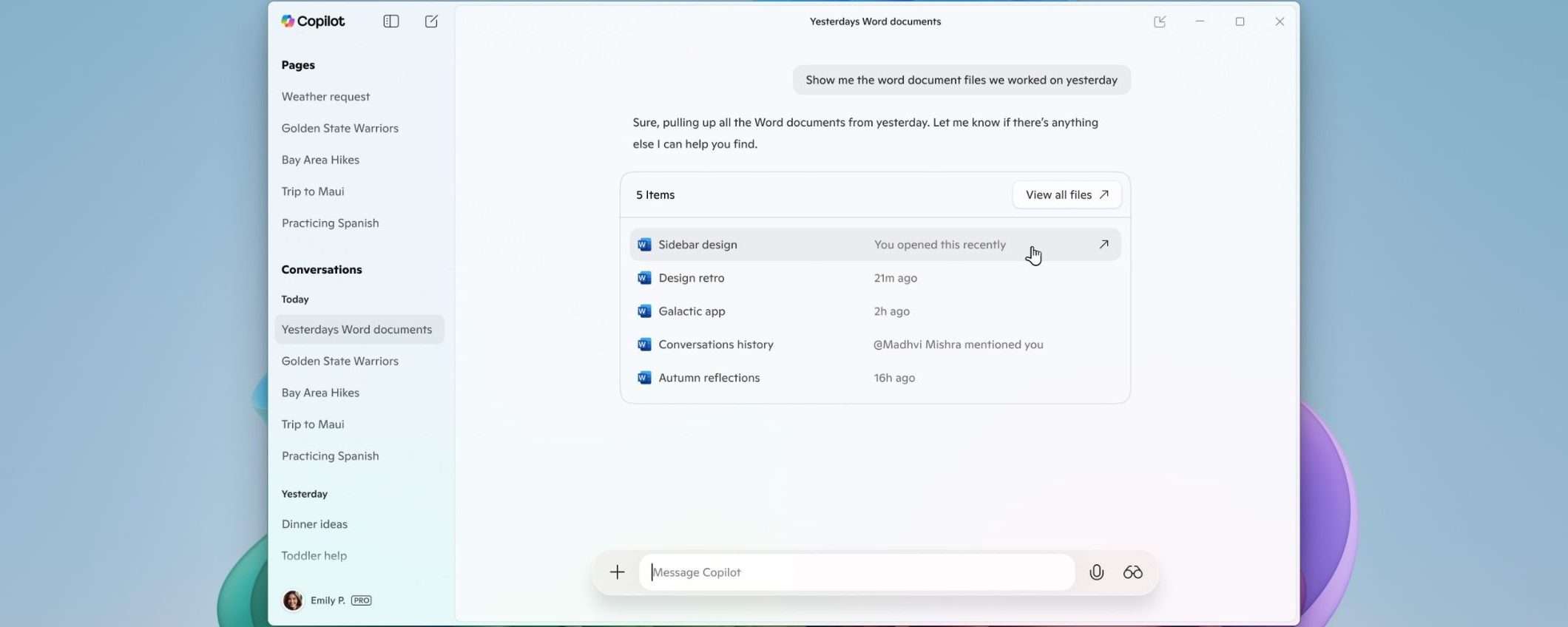The image size is (1568, 627).
Task: Click the Word icon for Galactic app
Action: coord(644,311)
